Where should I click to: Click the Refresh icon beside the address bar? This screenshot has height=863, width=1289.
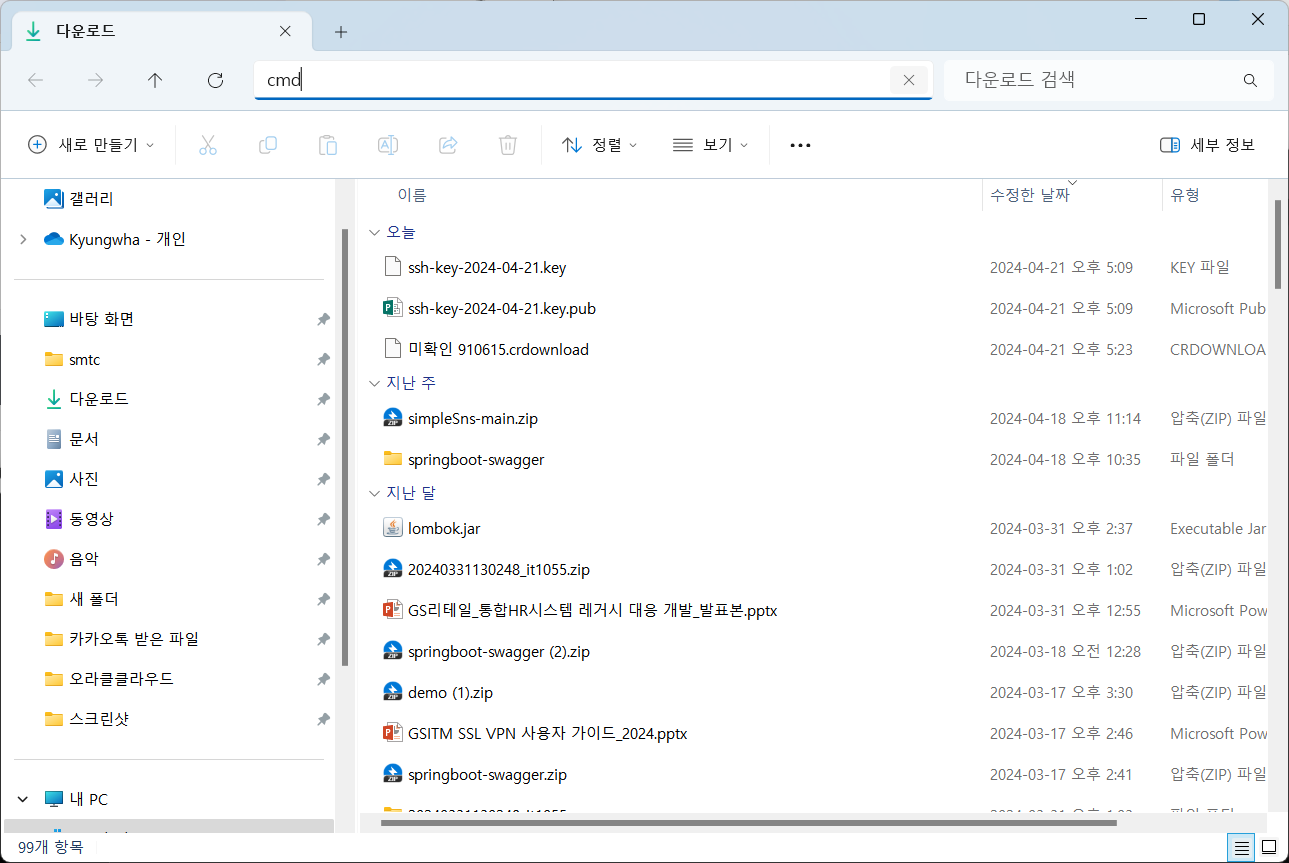click(x=215, y=81)
